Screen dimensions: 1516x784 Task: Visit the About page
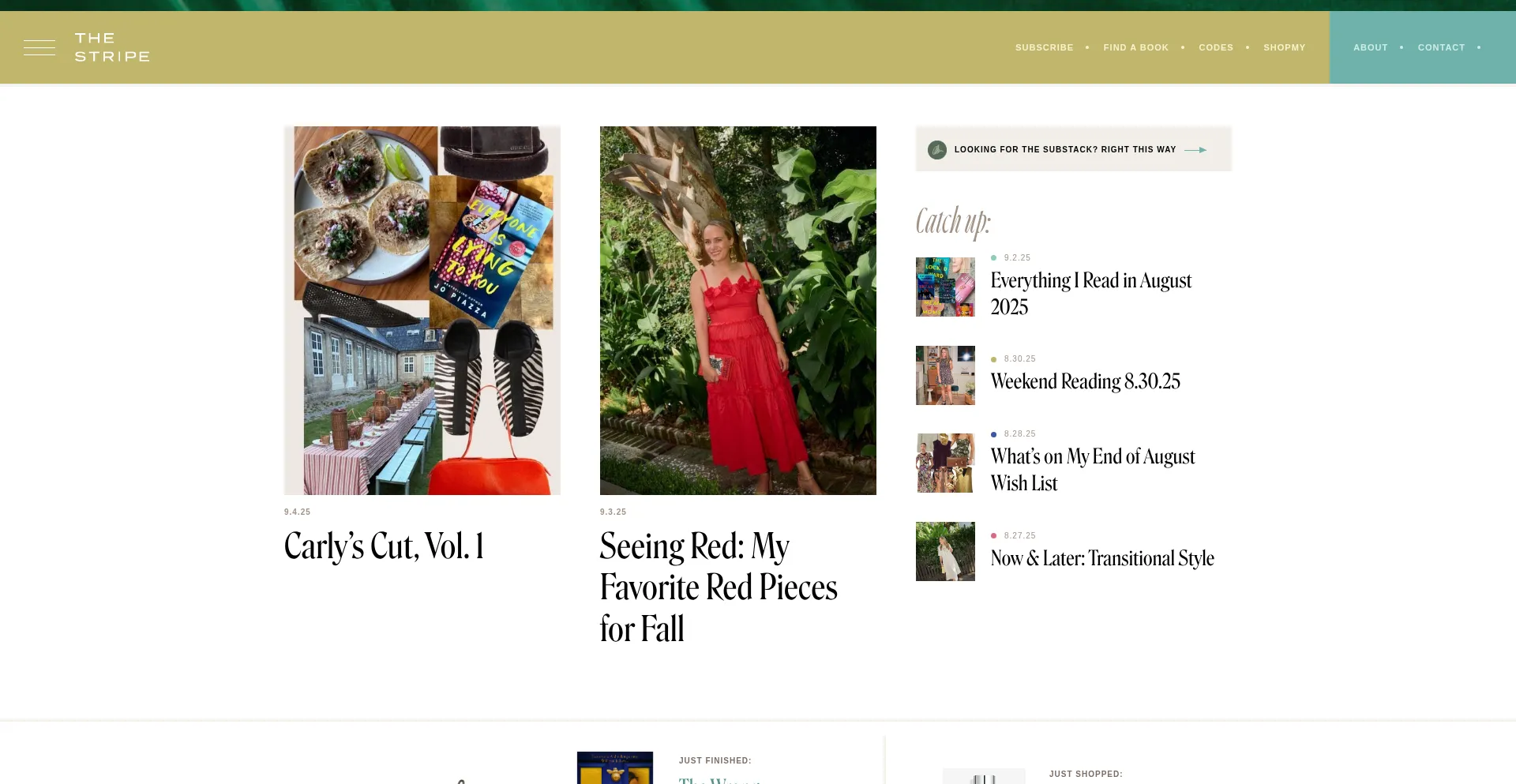tap(1370, 47)
